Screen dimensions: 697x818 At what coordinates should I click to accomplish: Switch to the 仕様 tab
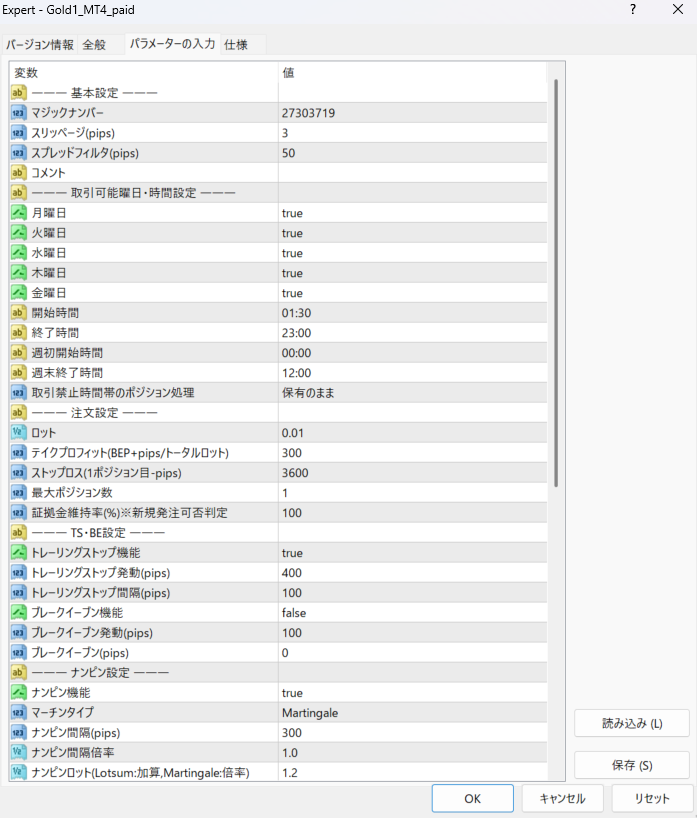pos(237,45)
